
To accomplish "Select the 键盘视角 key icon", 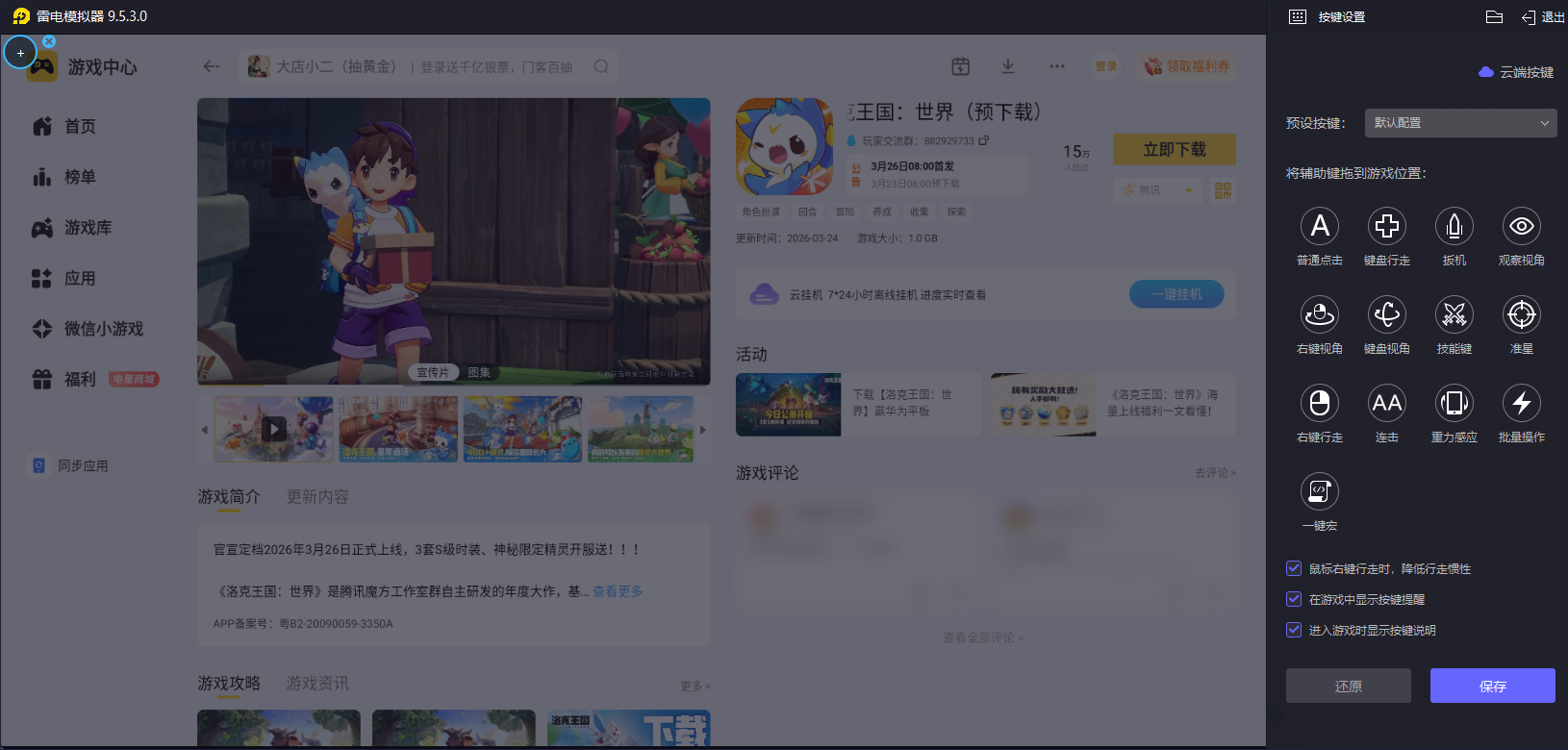I will pos(1387,314).
